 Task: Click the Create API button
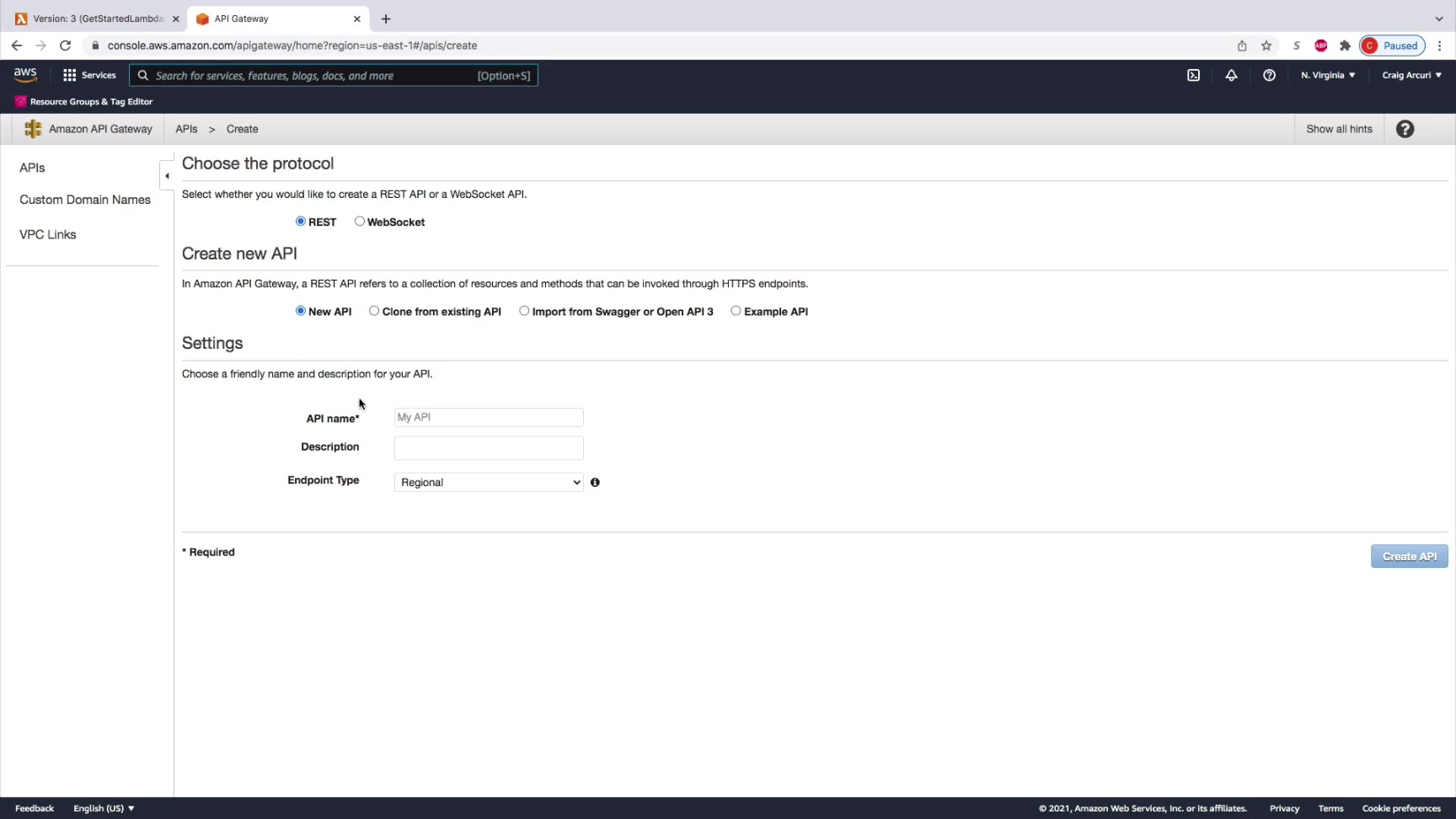coord(1409,556)
